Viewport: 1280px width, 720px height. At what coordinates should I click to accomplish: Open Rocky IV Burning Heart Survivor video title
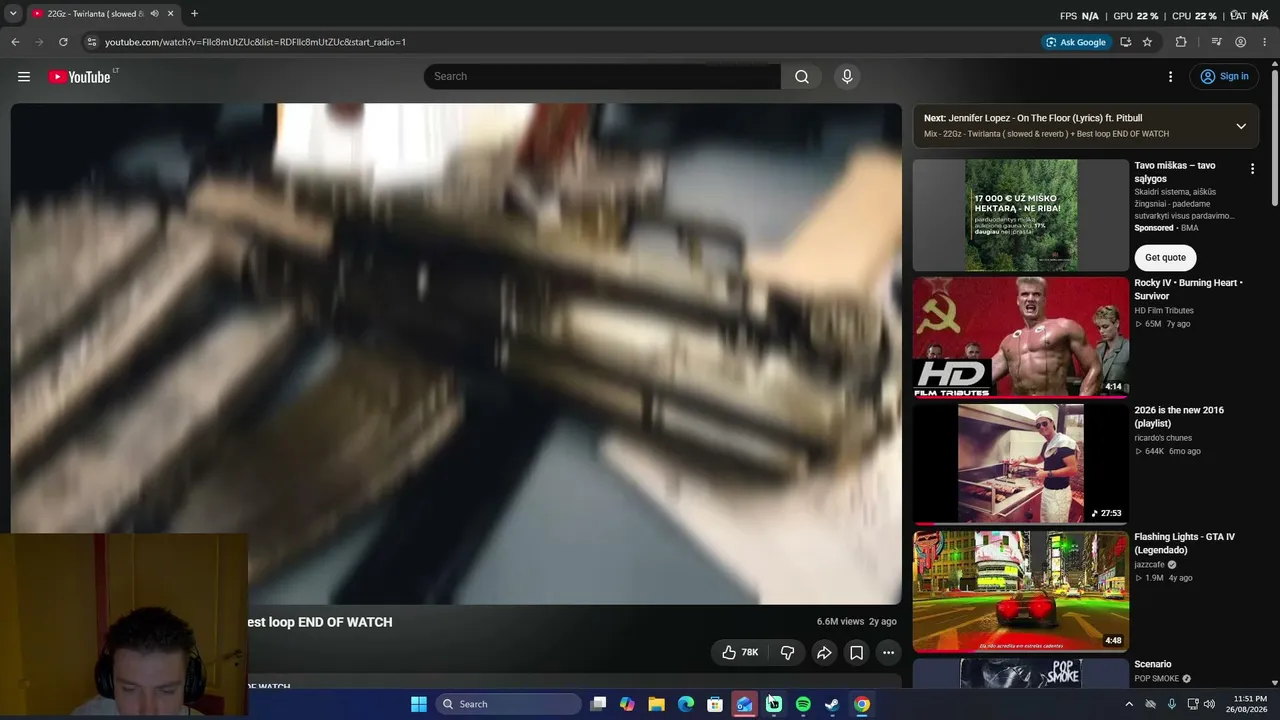(x=1188, y=290)
